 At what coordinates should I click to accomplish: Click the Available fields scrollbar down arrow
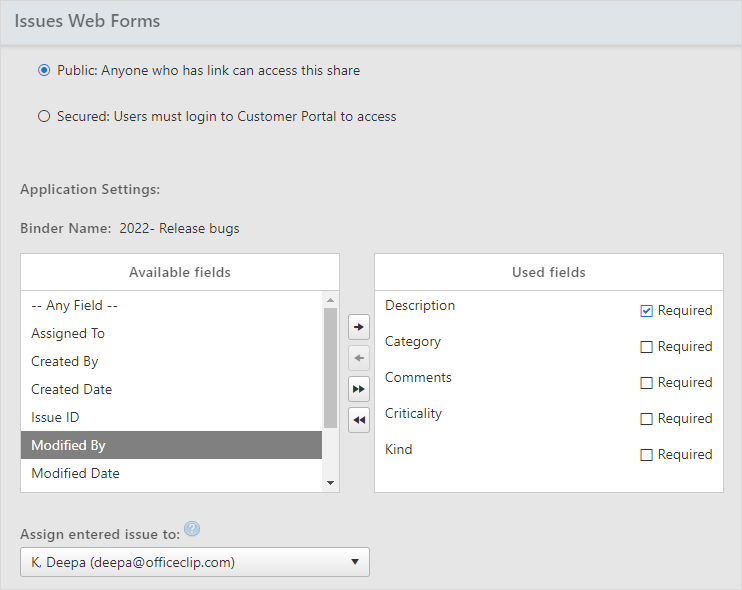(x=330, y=483)
